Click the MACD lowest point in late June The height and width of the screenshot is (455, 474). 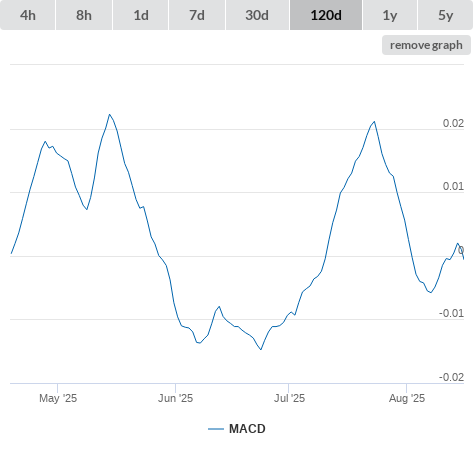[x=261, y=349]
